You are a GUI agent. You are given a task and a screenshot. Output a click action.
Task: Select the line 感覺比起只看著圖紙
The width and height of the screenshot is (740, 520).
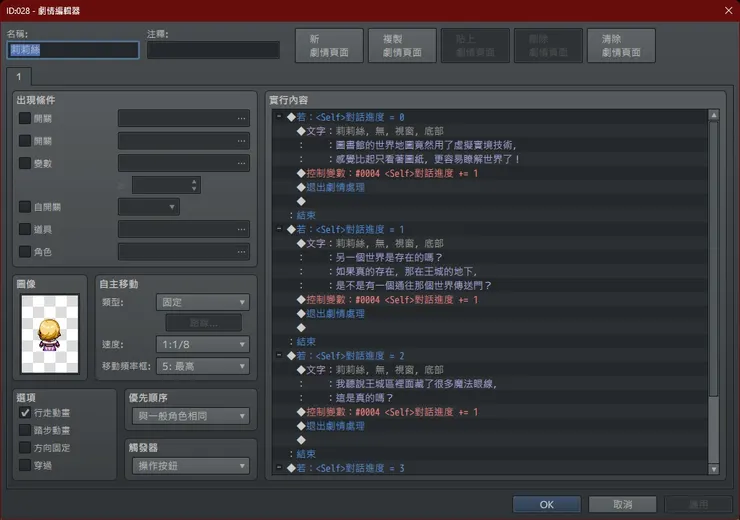490,159
